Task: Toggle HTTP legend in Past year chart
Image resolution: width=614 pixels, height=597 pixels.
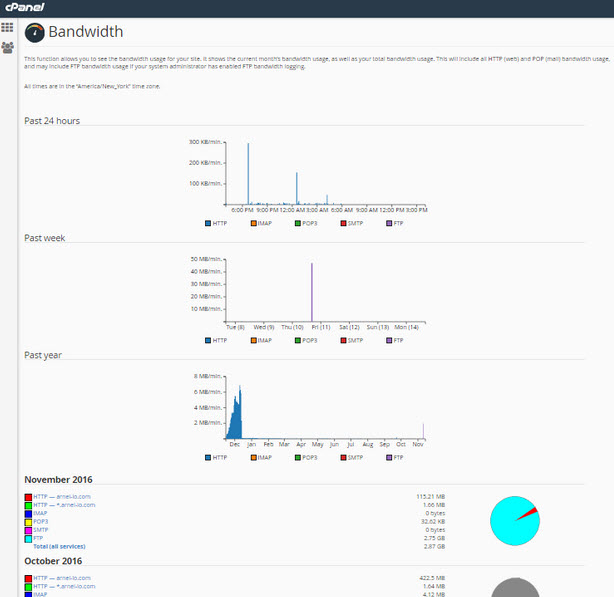Action: (216, 457)
